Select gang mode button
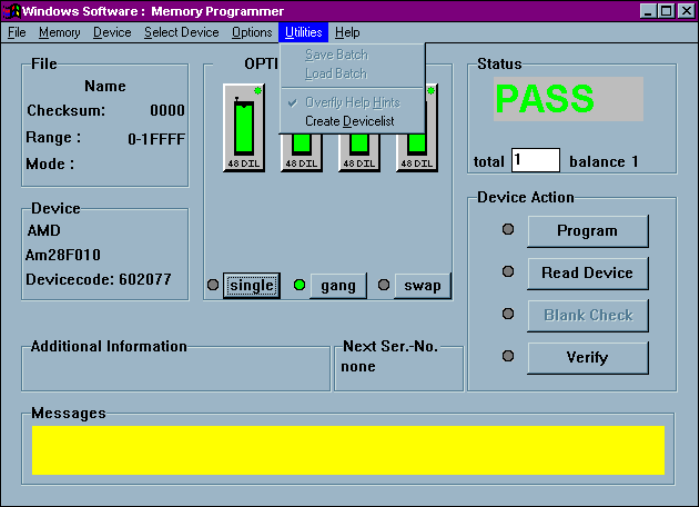Viewport: 699px width, 507px height. [338, 285]
